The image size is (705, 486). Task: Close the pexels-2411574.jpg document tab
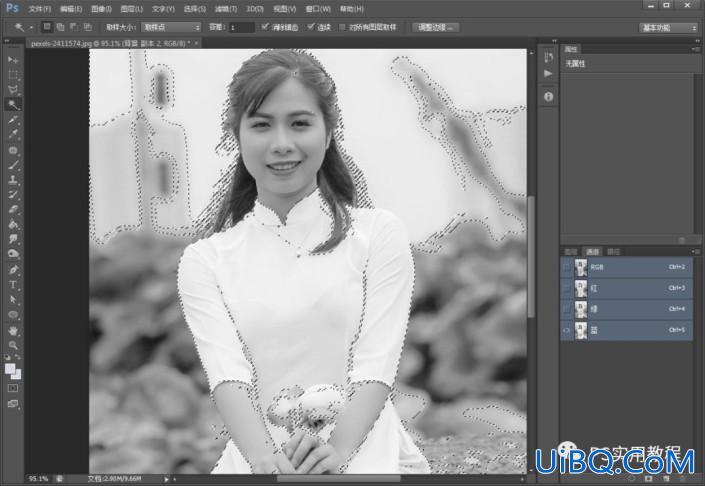[196, 43]
